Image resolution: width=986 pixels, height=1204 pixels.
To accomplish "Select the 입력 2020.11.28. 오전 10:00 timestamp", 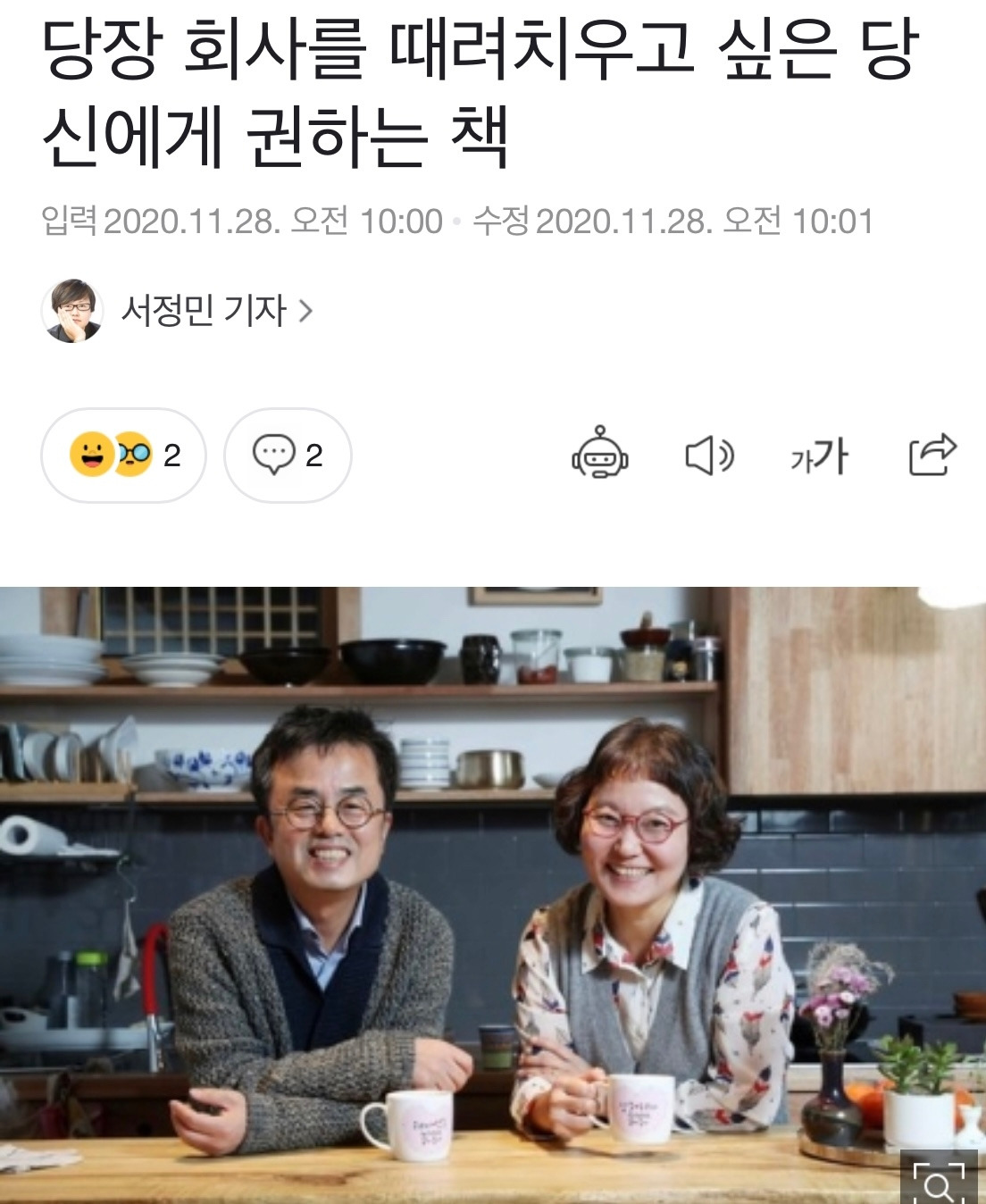I will [x=242, y=221].
